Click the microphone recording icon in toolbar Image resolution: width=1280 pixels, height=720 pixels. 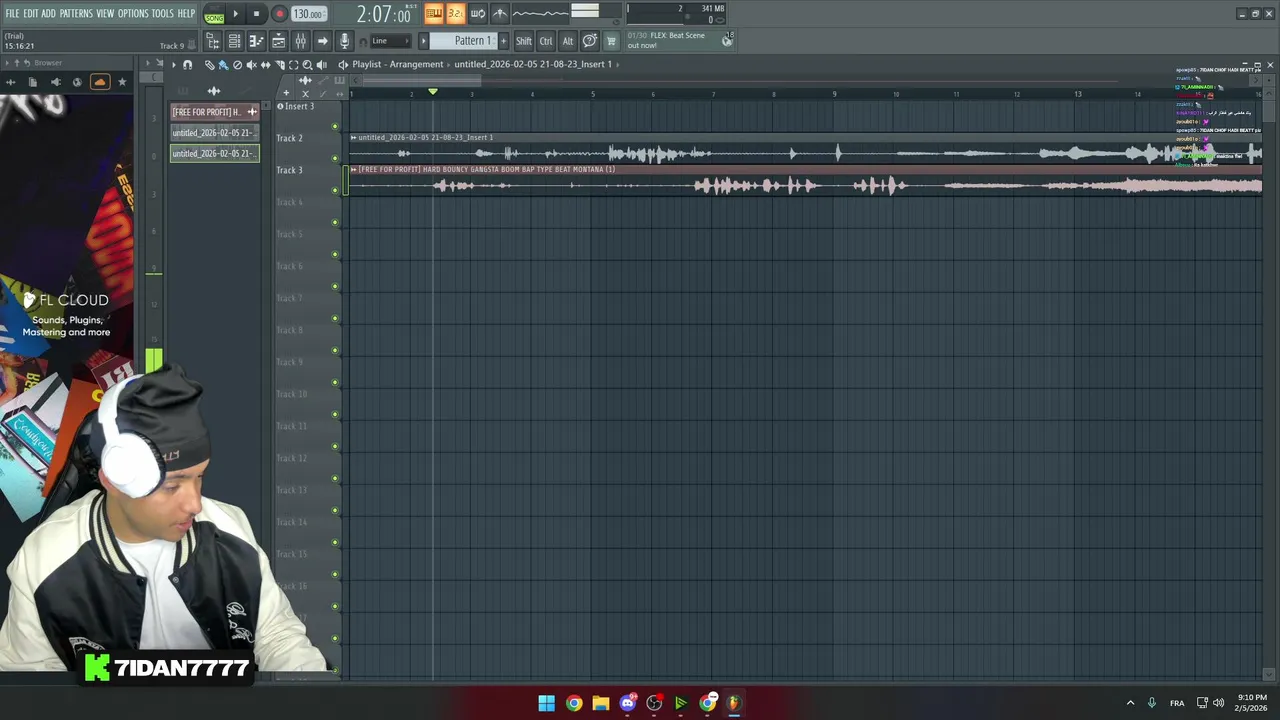click(344, 41)
